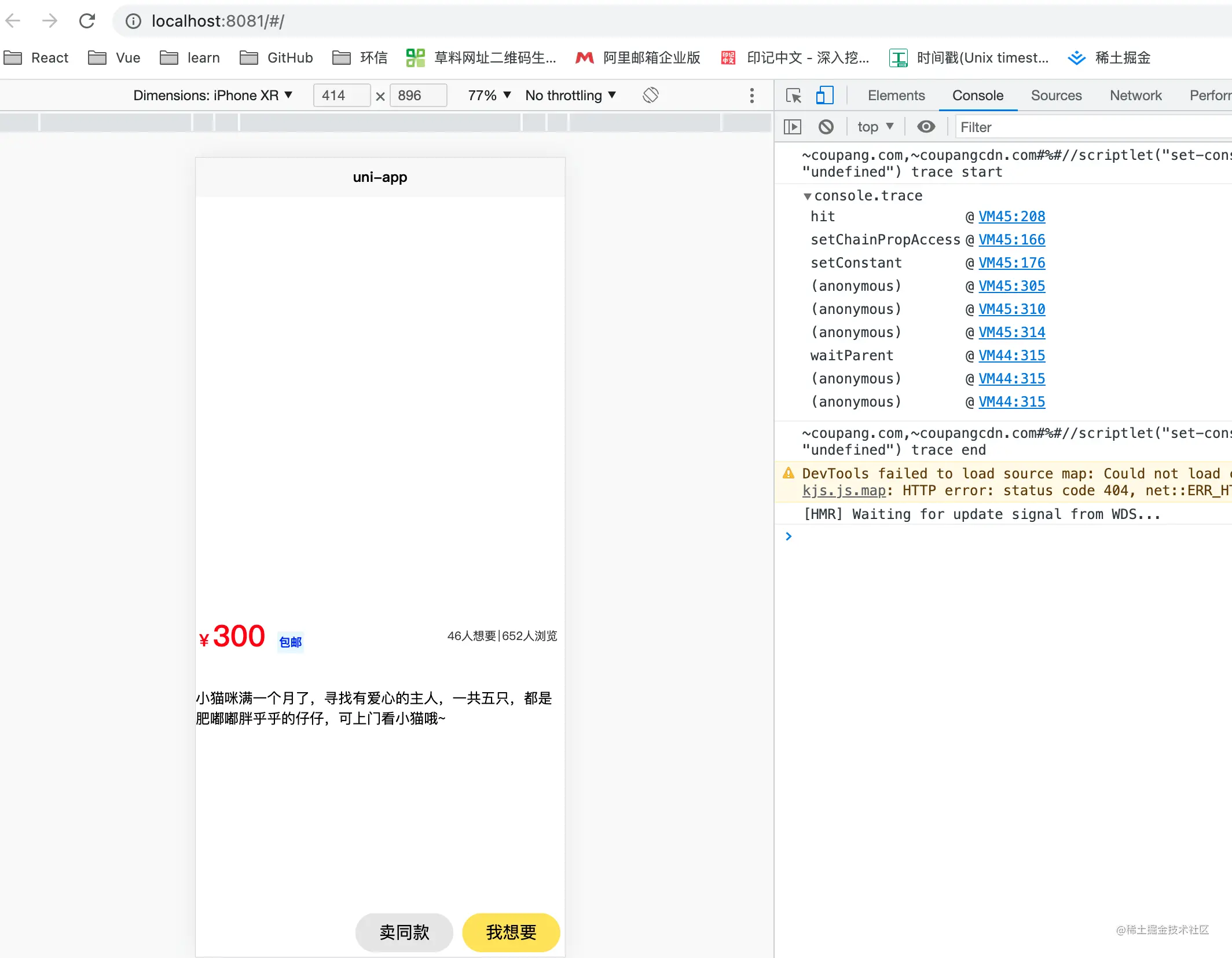Open the learn bookmarks folder

190,58
